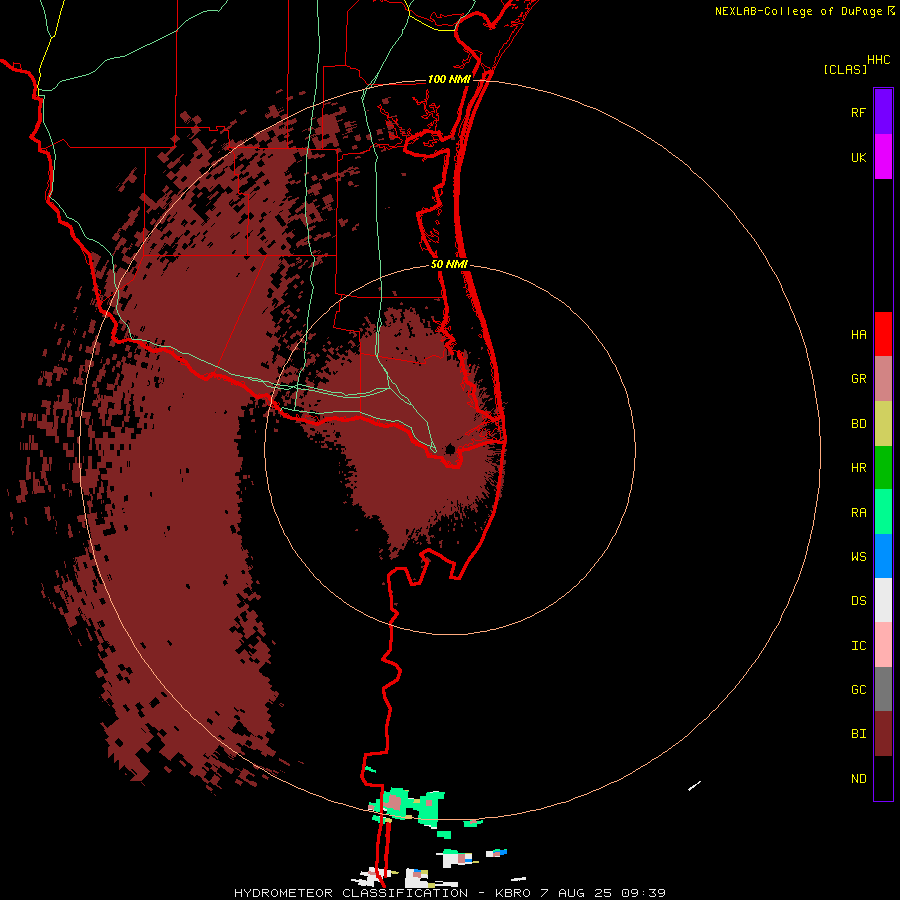
Task: Click the 100 NMI range ring label
Action: 449,79
